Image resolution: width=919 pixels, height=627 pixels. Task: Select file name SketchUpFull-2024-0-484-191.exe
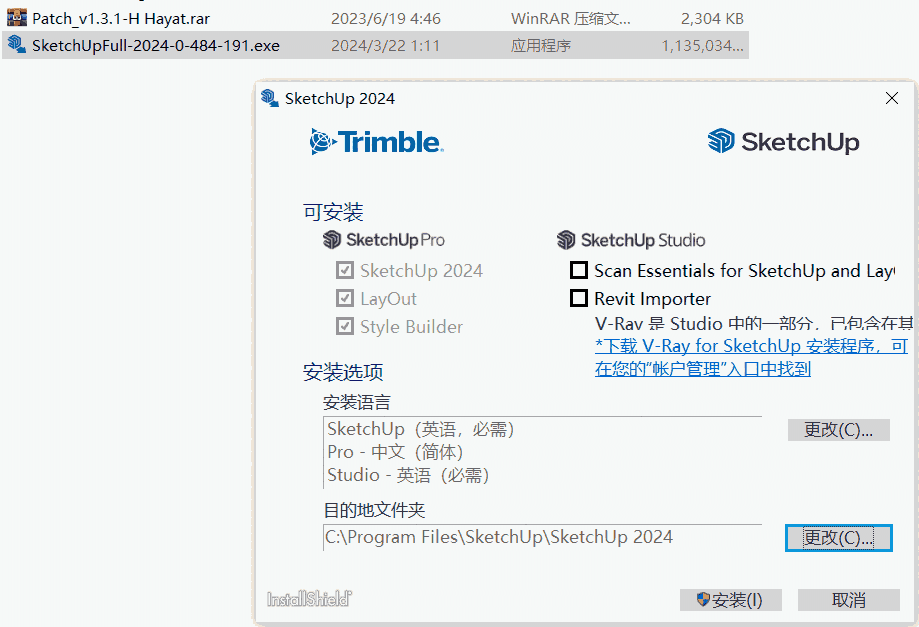click(x=156, y=46)
